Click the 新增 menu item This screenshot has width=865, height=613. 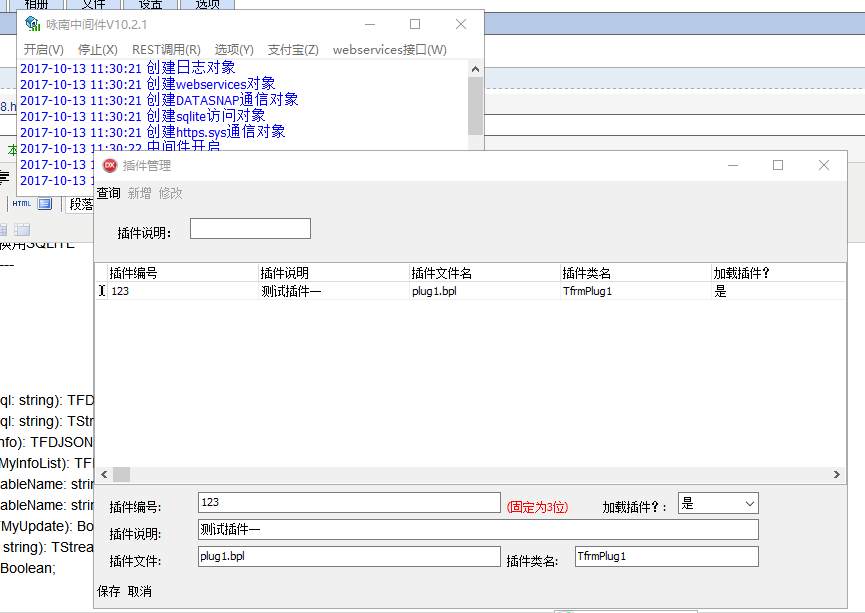tap(140, 193)
